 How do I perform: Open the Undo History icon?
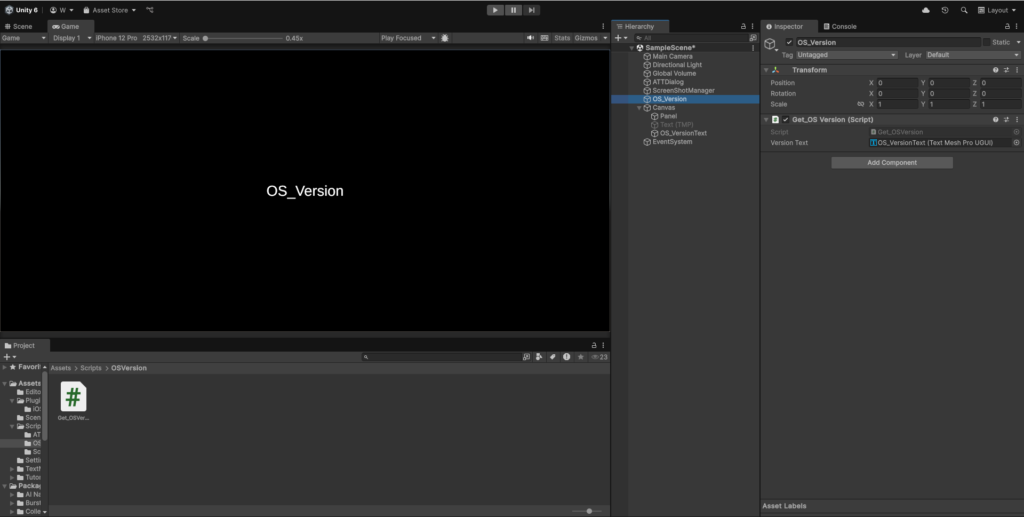point(944,10)
